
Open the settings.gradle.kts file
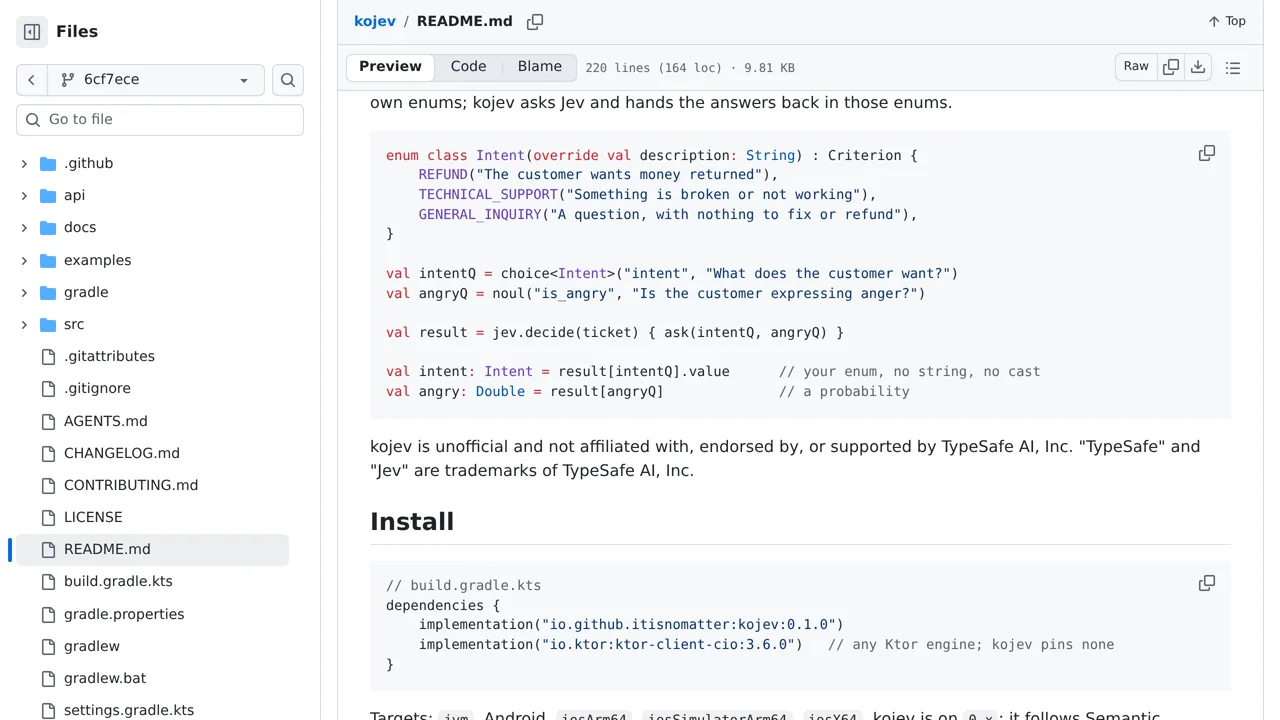[x=129, y=711]
